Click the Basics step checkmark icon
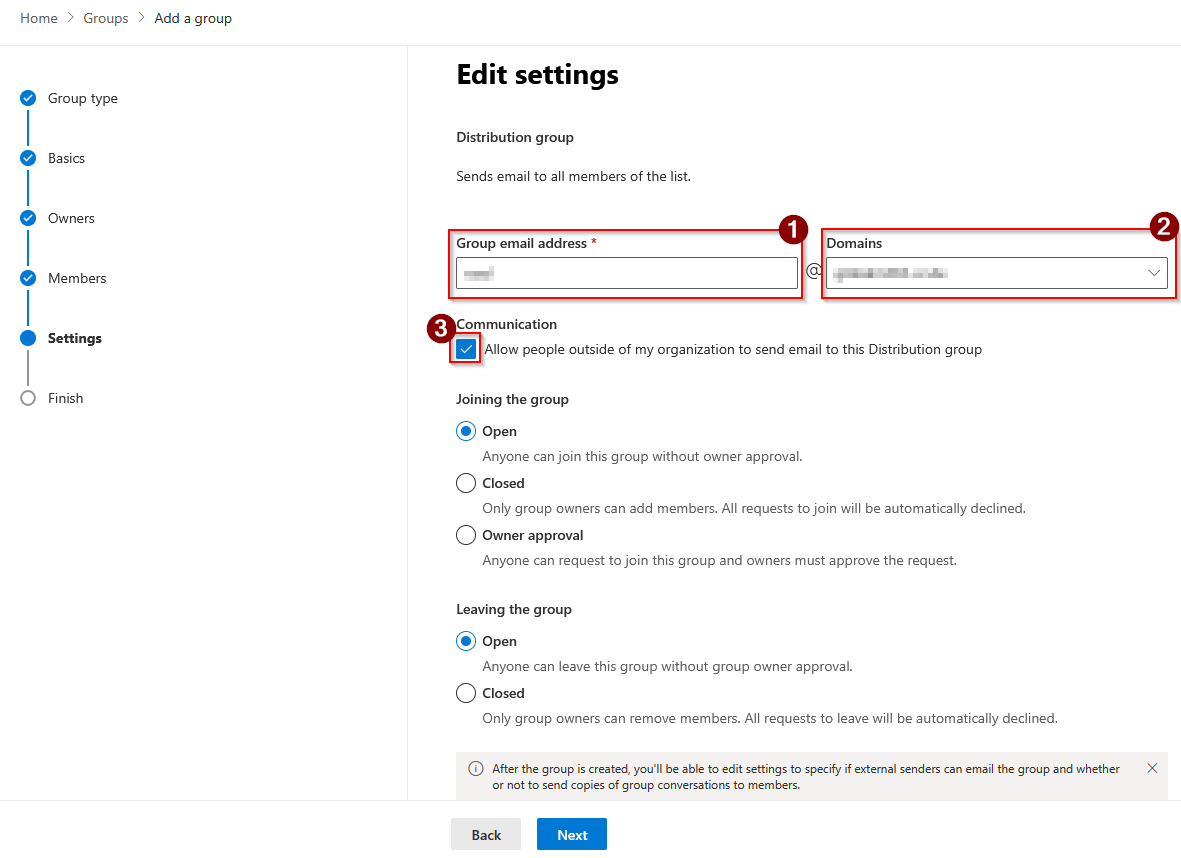Viewport: 1181px width, 858px height. (x=28, y=158)
